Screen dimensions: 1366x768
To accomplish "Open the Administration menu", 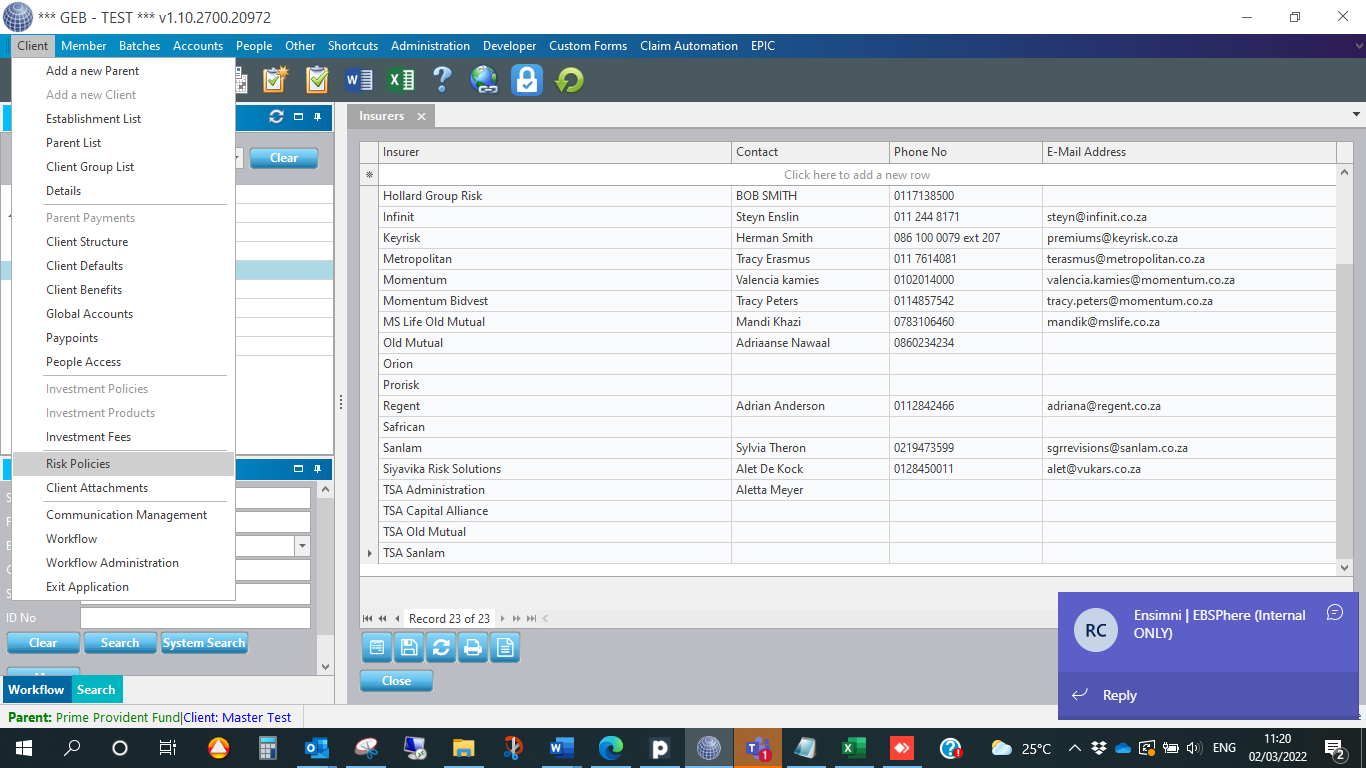I will click(x=430, y=46).
